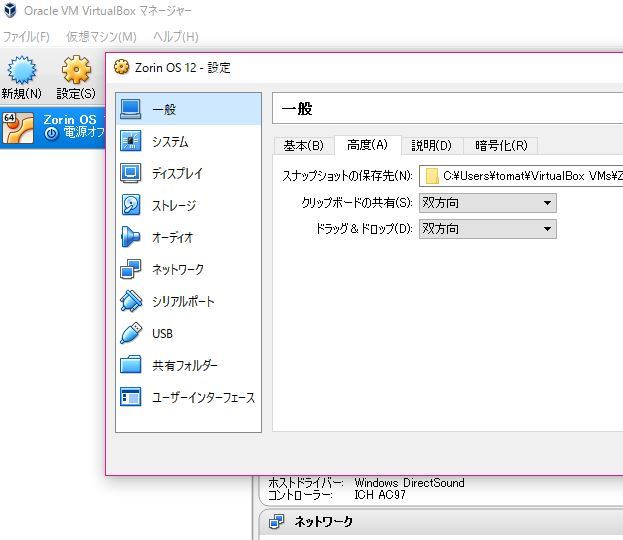Expand the クリップボードの共有 dropdown

tap(487, 203)
